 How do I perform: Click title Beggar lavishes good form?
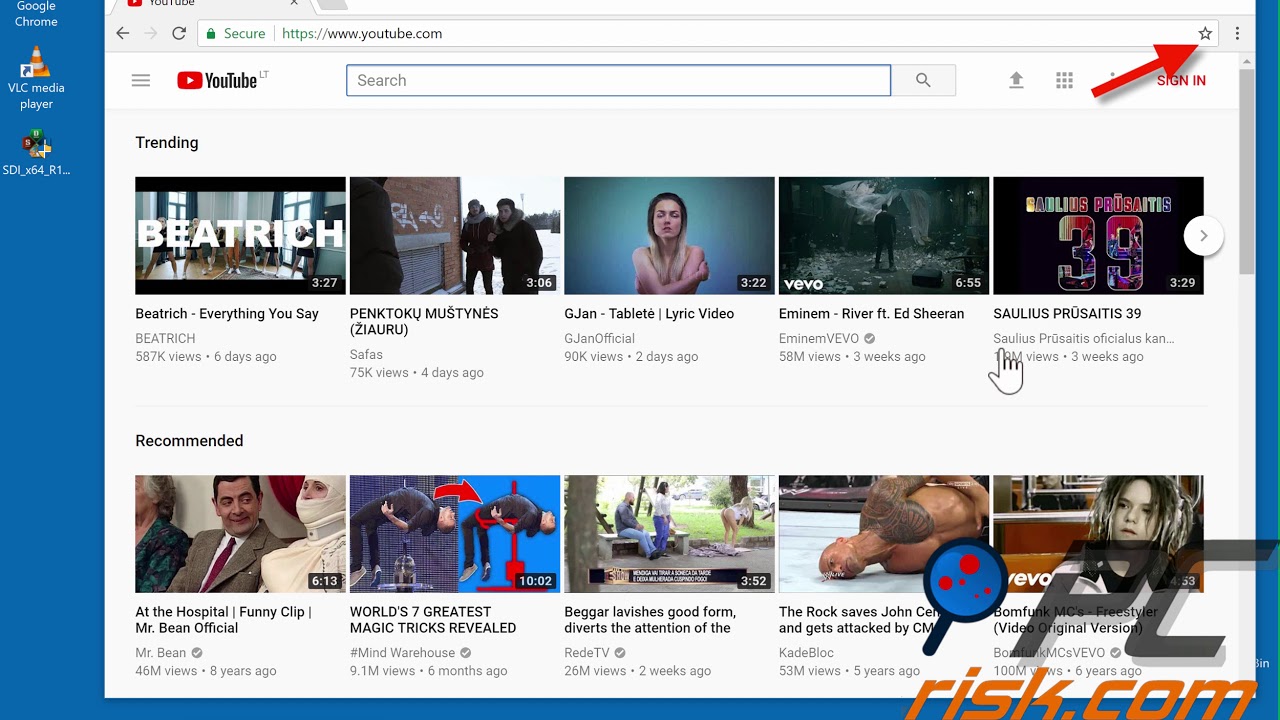coord(650,620)
